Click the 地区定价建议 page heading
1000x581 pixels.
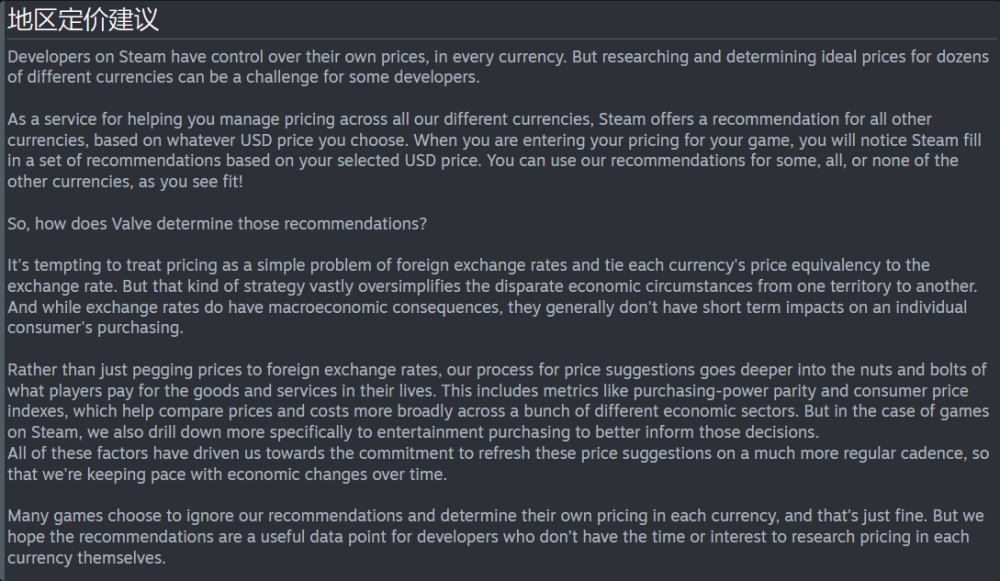point(83,19)
